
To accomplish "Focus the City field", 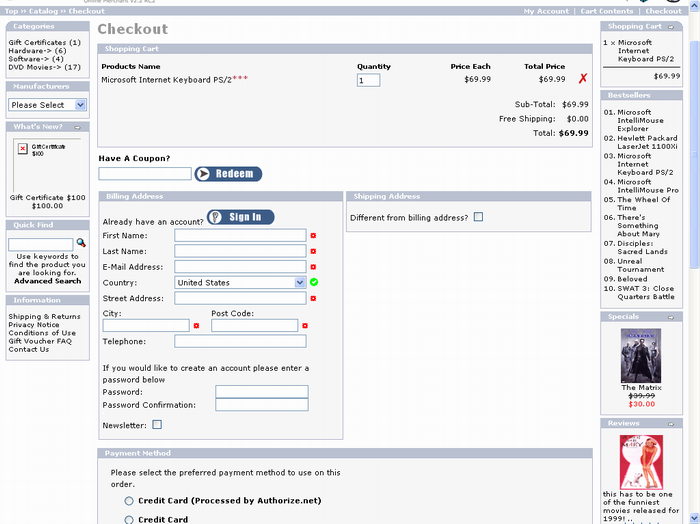I will 146,325.
